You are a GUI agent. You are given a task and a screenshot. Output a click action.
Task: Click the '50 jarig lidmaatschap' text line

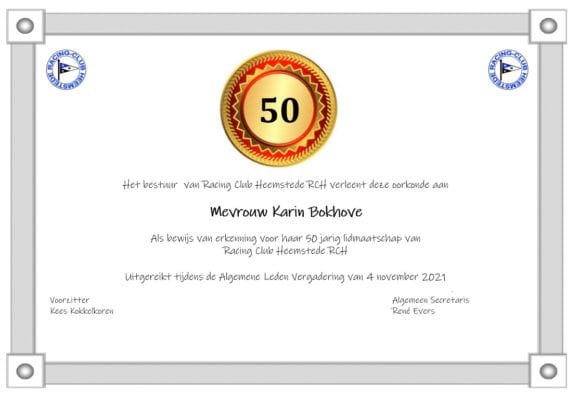click(x=285, y=239)
